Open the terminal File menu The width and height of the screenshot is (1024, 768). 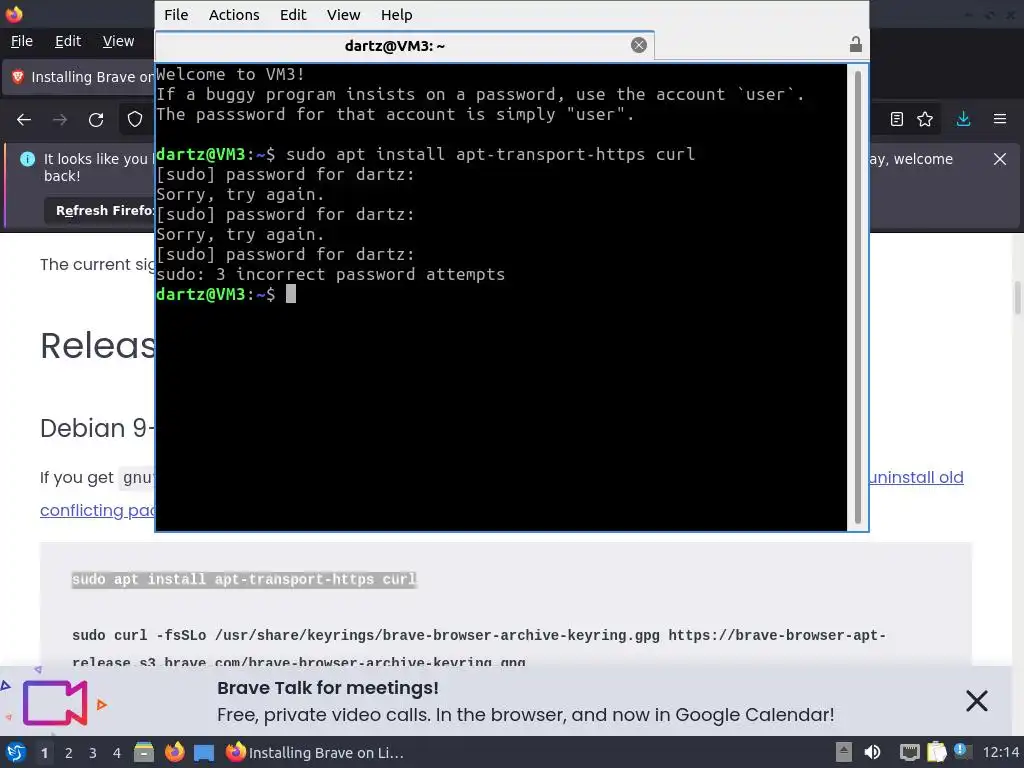click(x=176, y=15)
